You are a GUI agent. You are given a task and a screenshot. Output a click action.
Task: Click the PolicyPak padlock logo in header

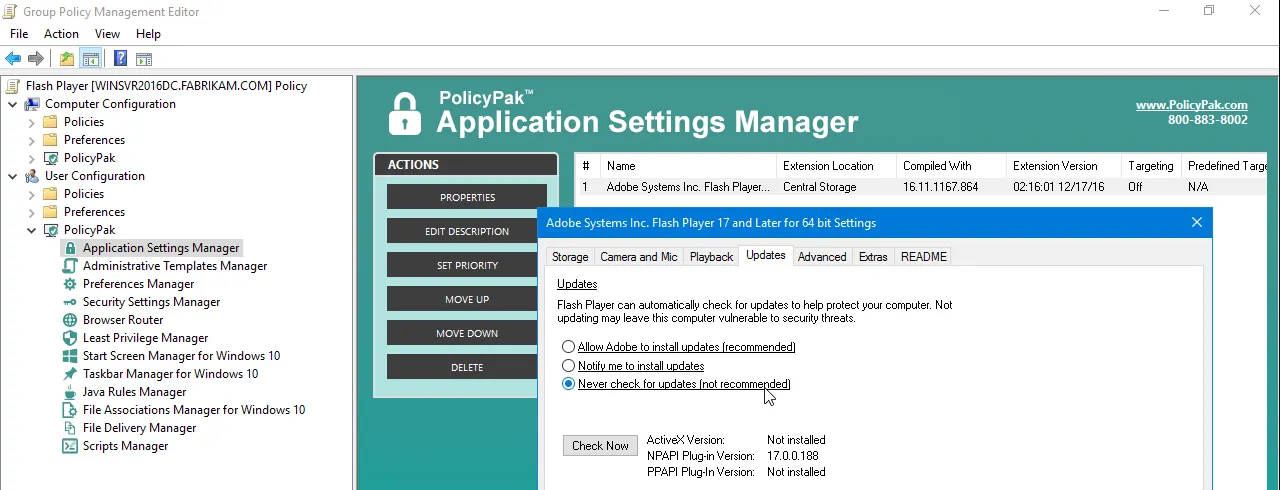404,114
